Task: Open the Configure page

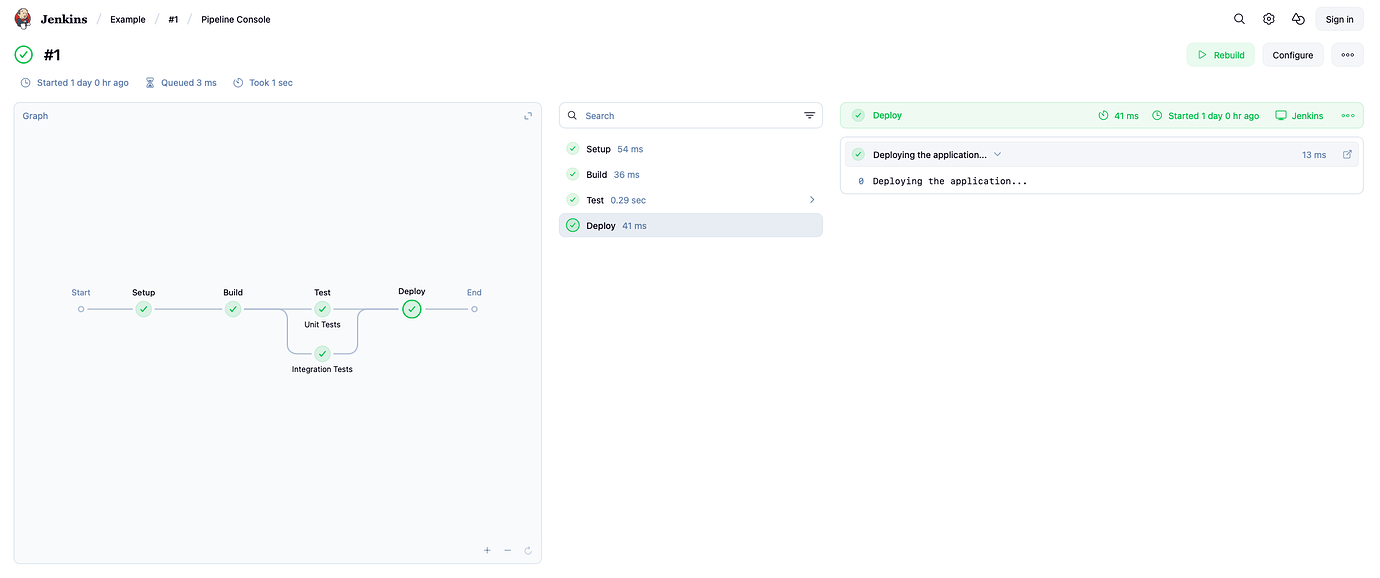Action: point(1292,54)
